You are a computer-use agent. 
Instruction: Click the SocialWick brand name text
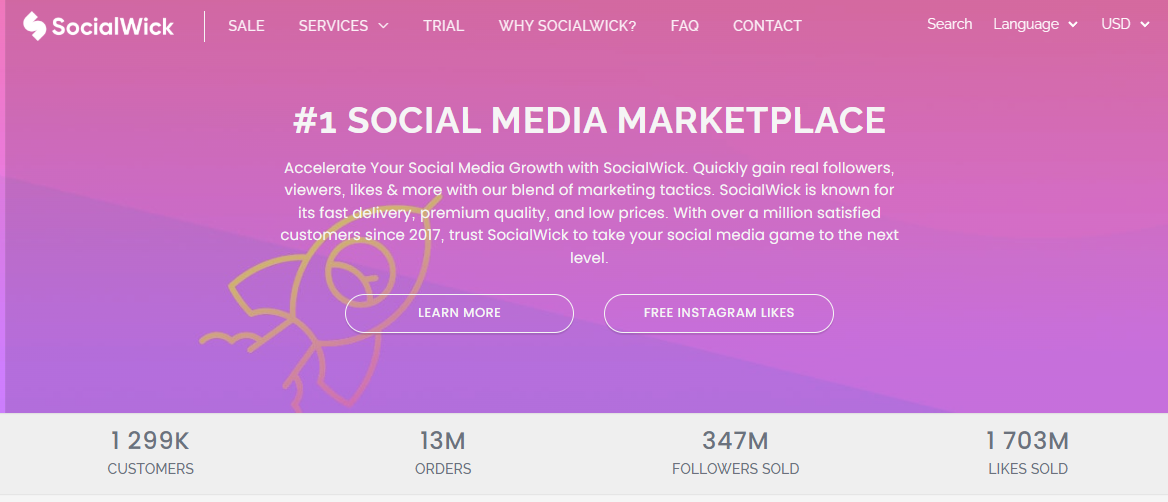tap(114, 26)
